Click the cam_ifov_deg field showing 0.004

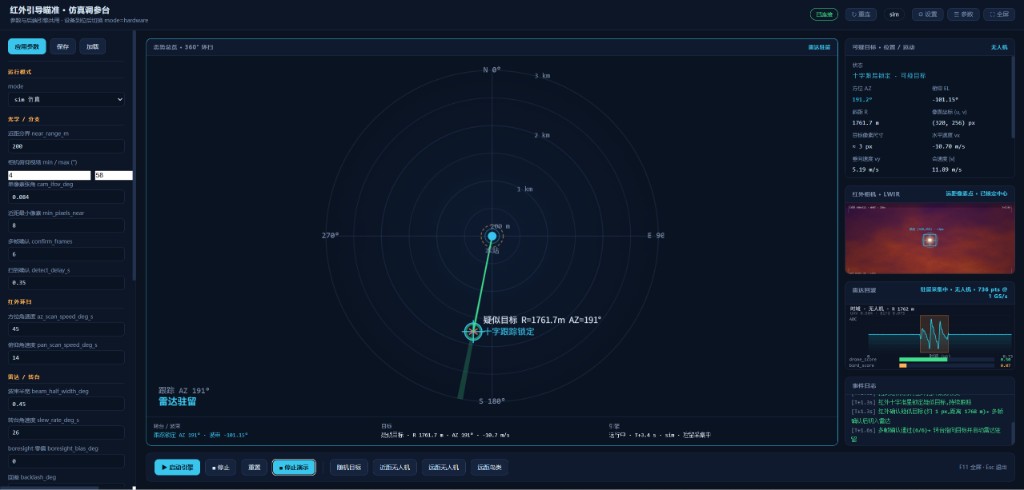pyautogui.click(x=66, y=197)
